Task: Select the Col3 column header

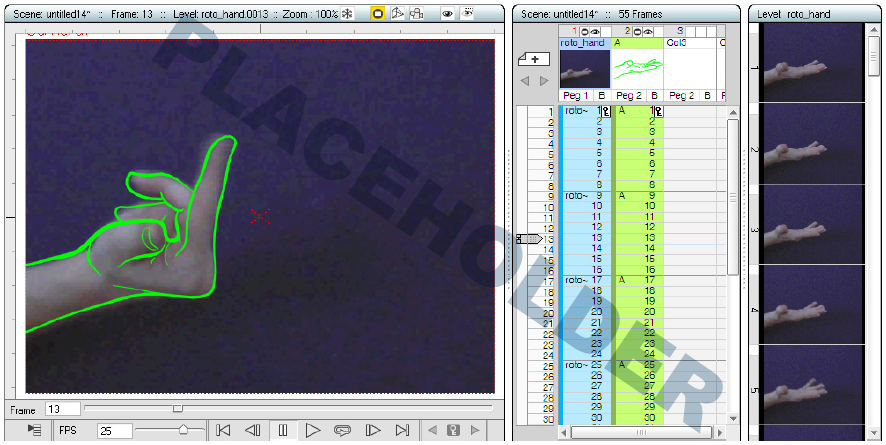Action: 690,43
